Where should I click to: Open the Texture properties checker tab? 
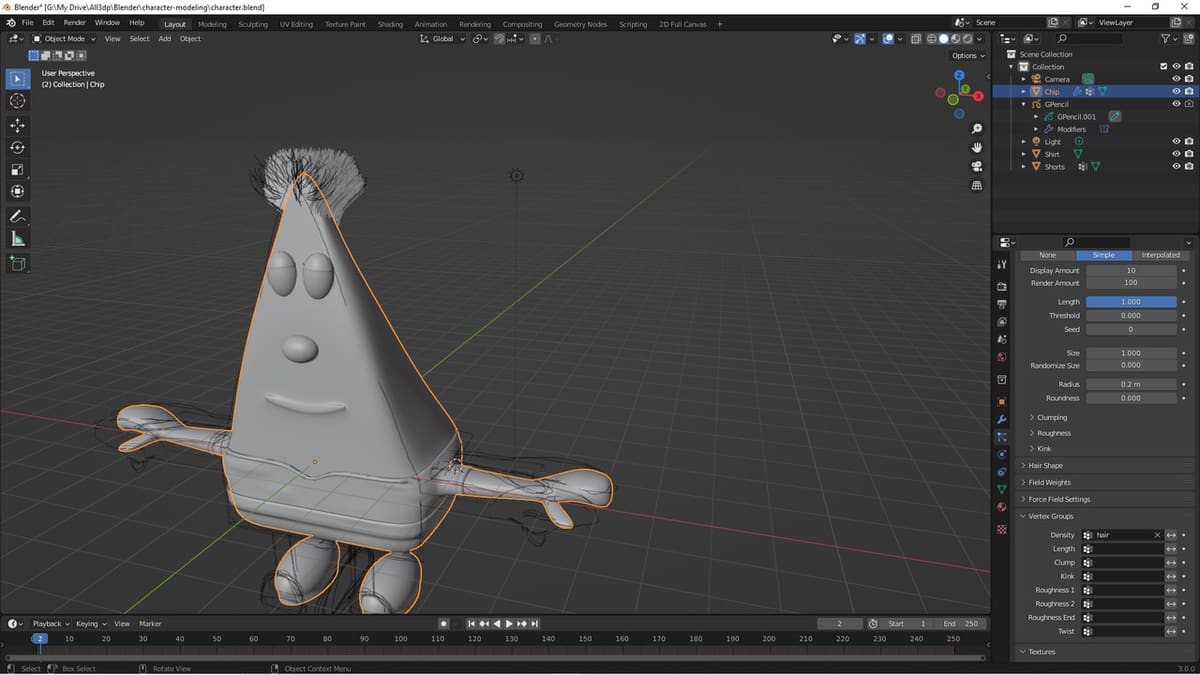click(x=1002, y=529)
